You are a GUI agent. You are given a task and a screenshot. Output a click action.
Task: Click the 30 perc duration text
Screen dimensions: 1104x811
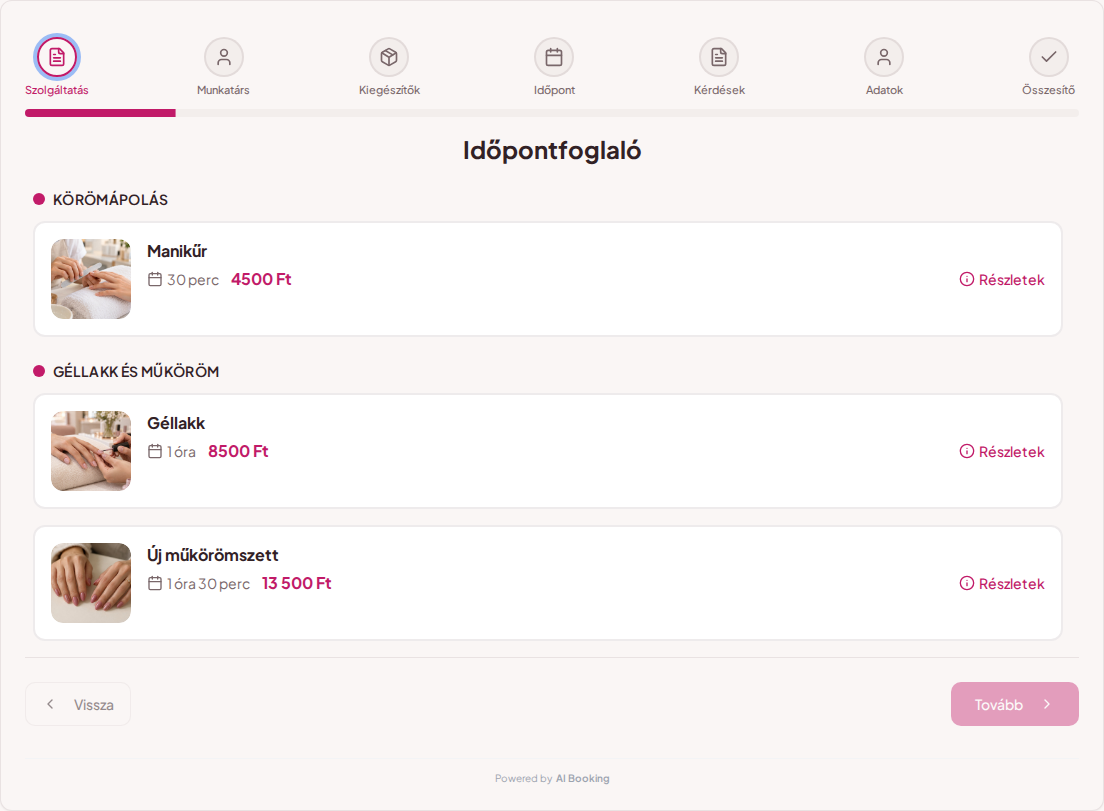tap(193, 280)
